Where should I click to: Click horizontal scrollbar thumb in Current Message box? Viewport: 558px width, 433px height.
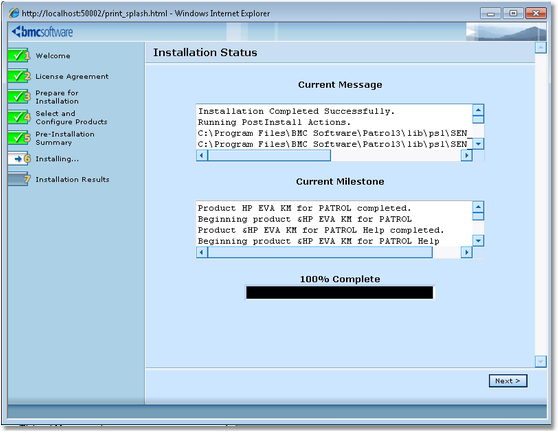(x=269, y=155)
